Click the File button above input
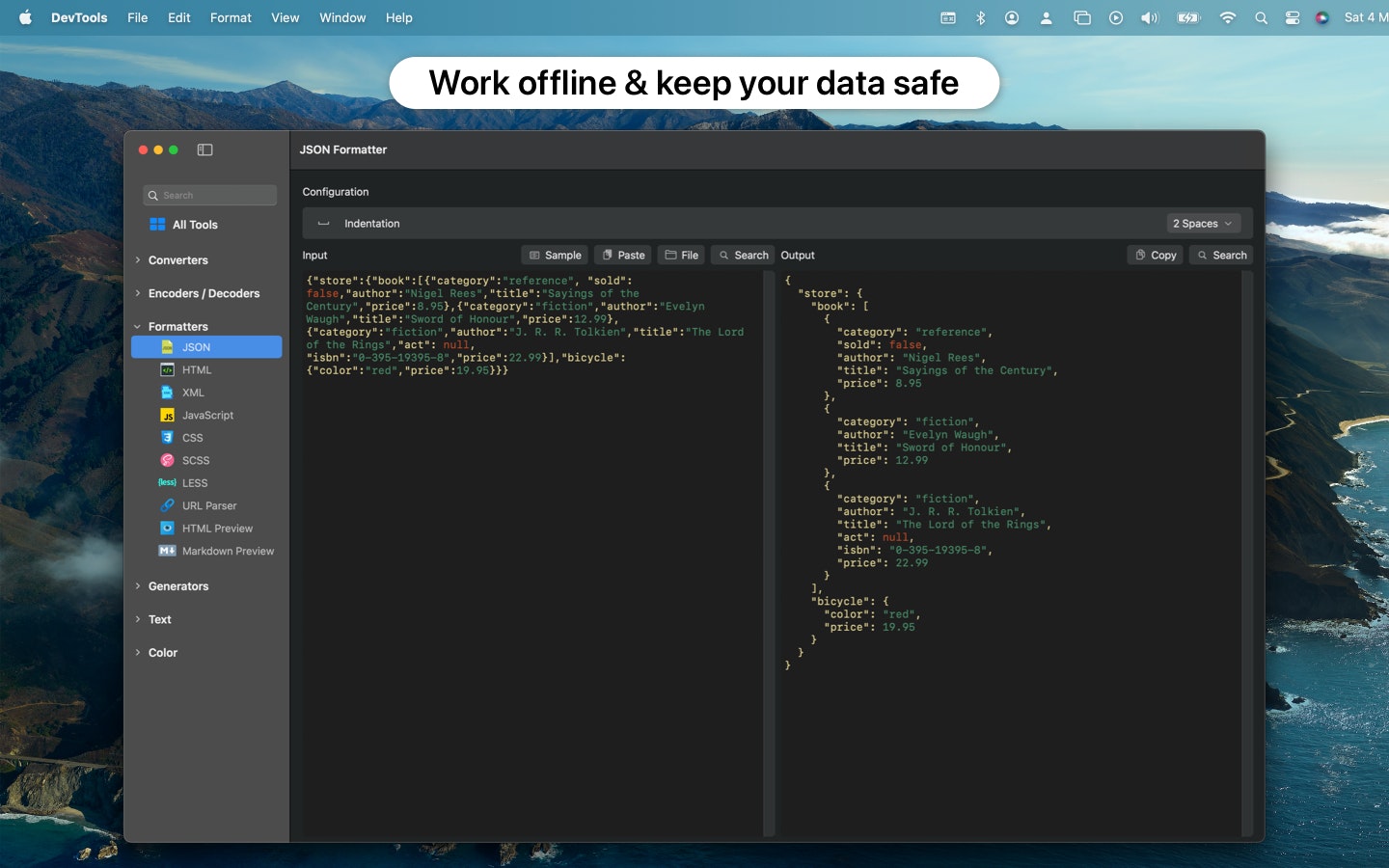The height and width of the screenshot is (868, 1389). [x=681, y=256]
